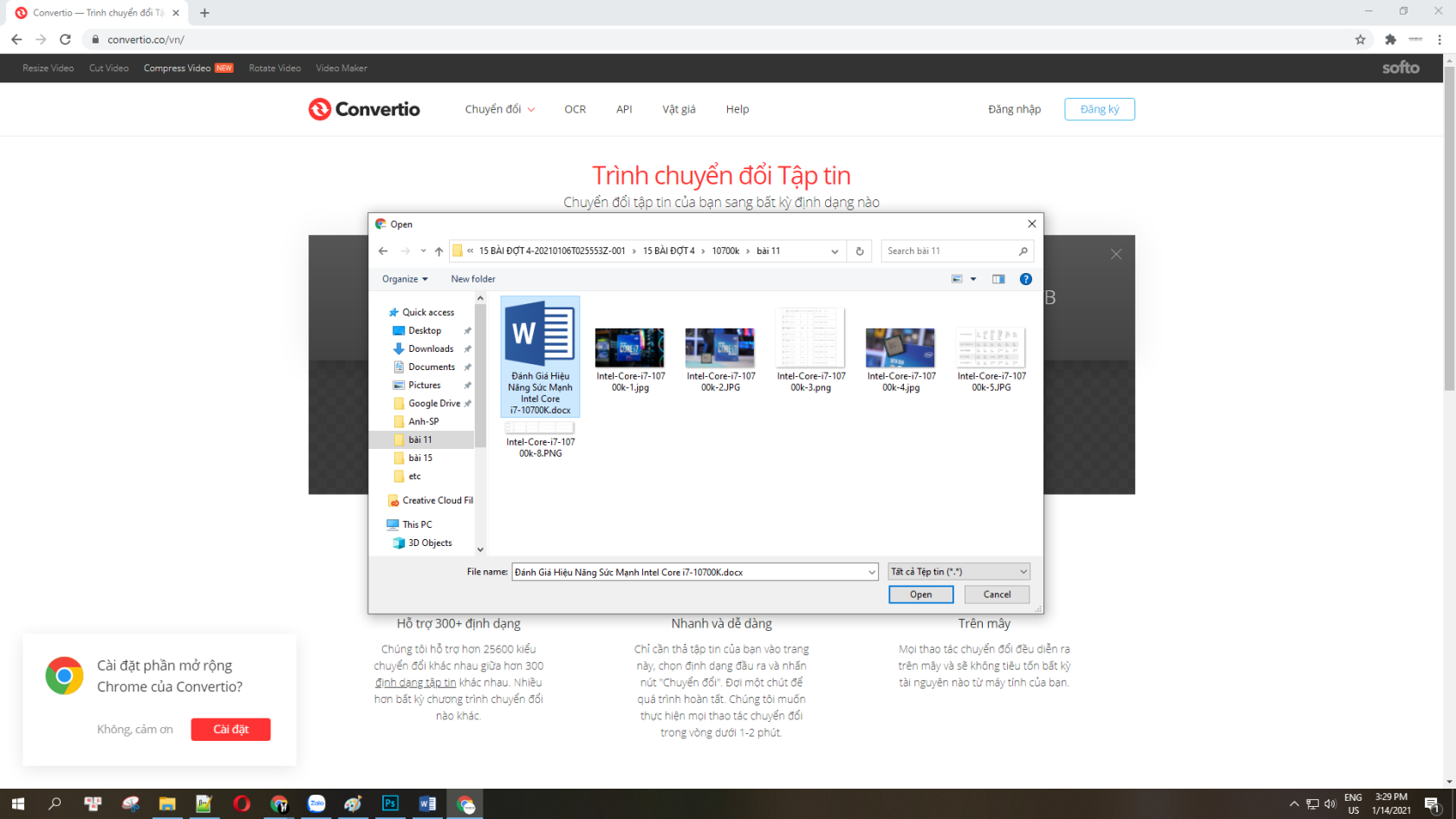Open Documents in the navigation pane
This screenshot has height=819, width=1456.
(432, 367)
